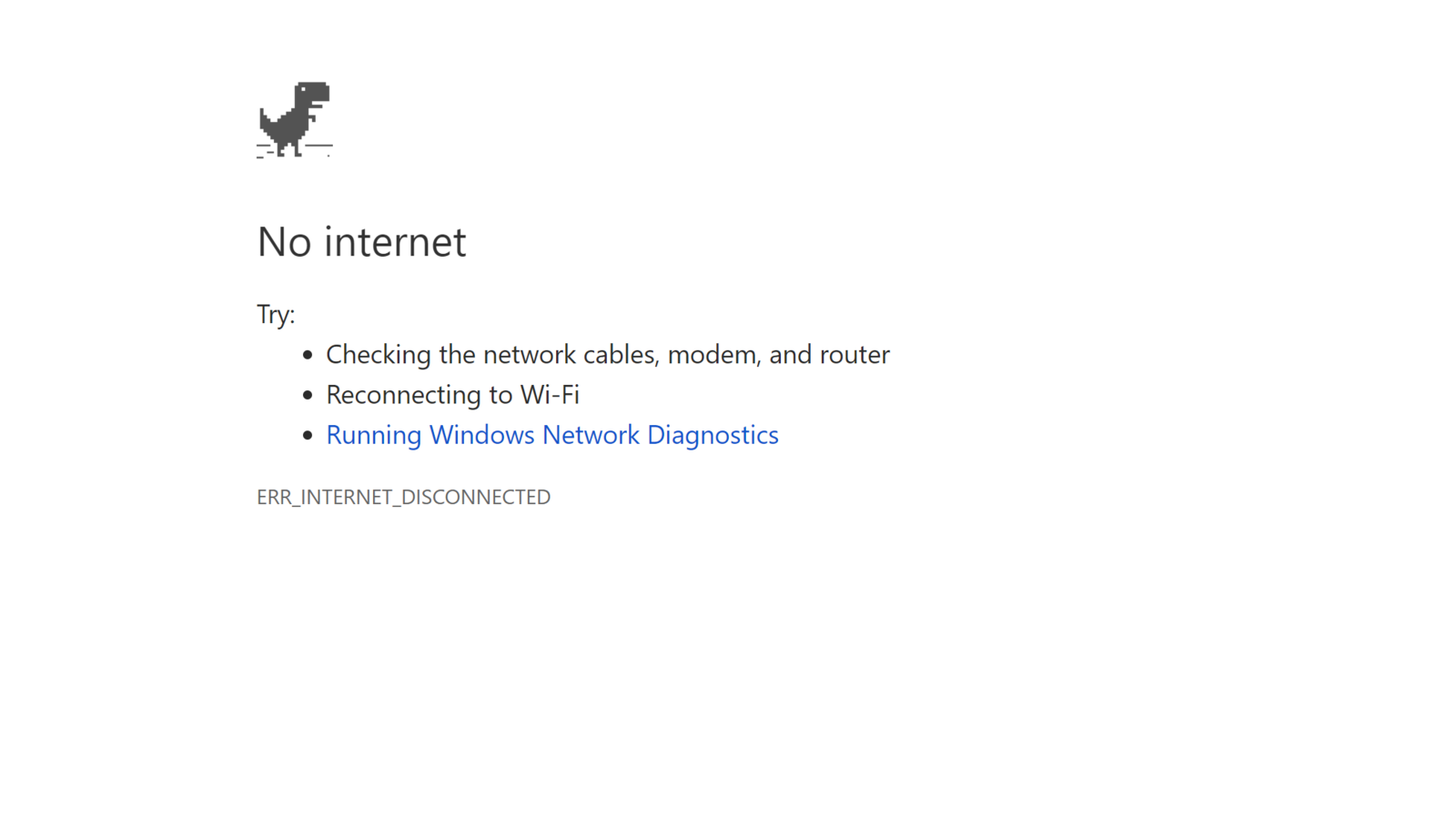Click the word "Running" in the blue link
The image size is (1456, 819).
click(374, 435)
